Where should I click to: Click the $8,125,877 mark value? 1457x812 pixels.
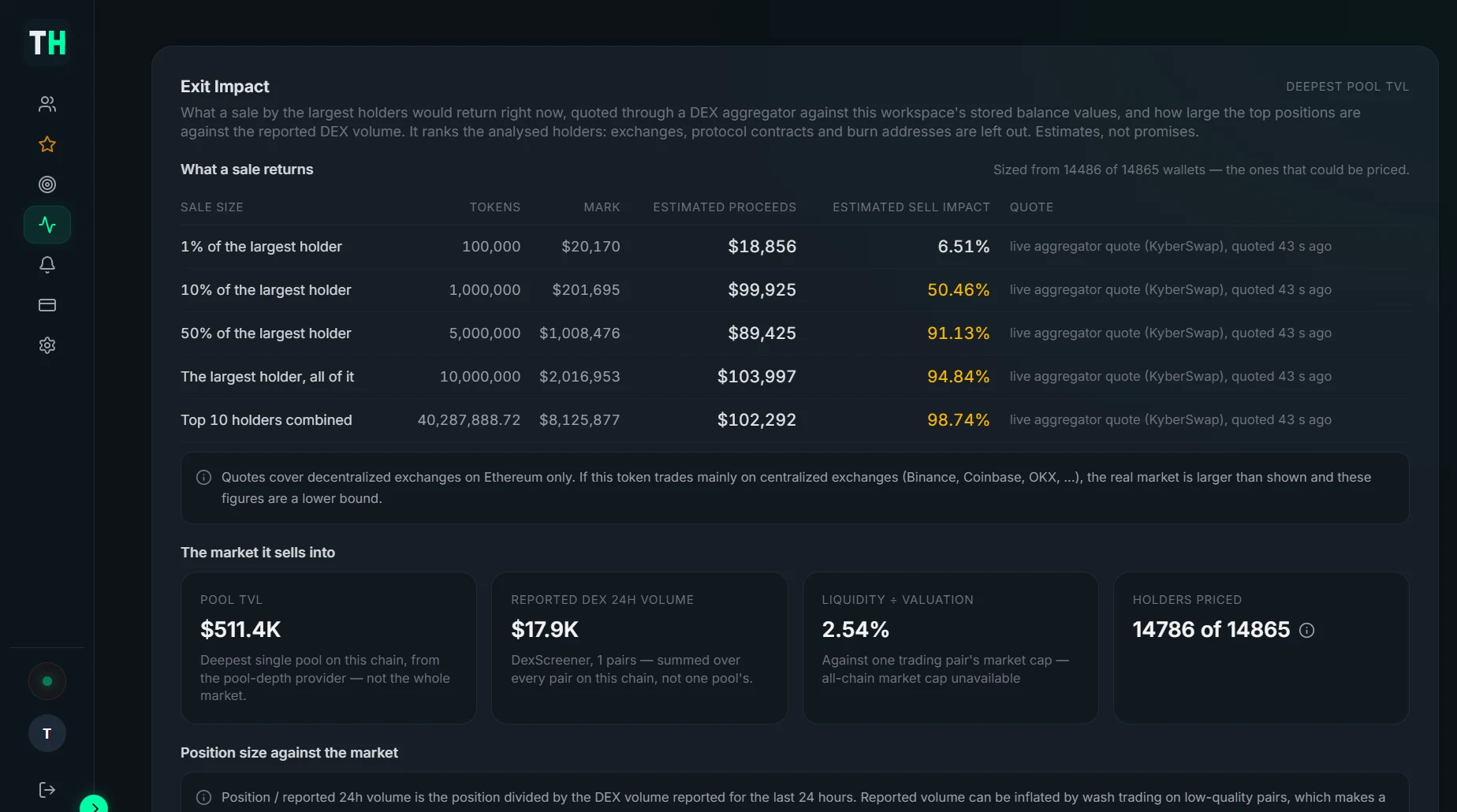[x=579, y=420]
